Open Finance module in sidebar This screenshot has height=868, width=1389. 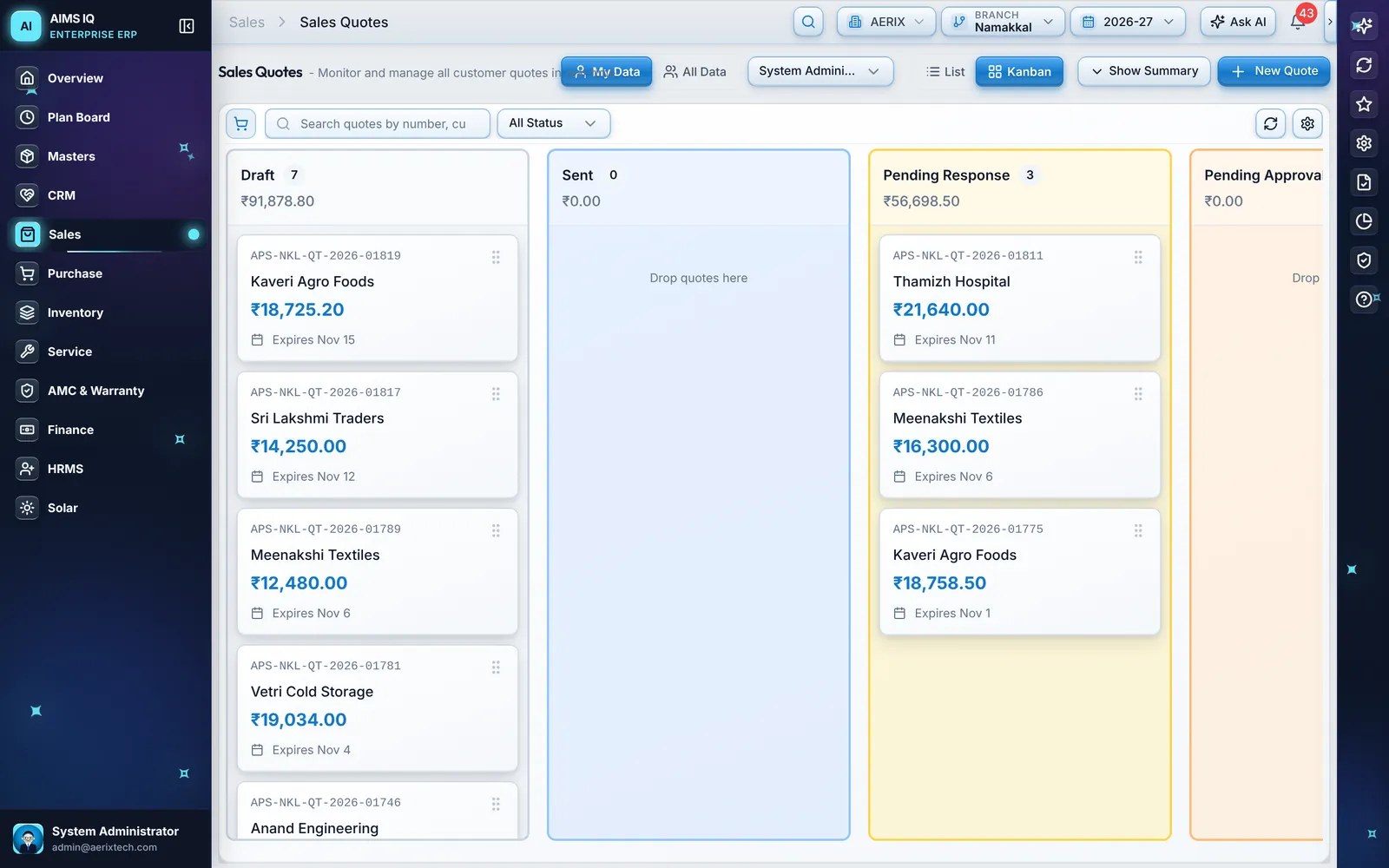[x=105, y=430]
